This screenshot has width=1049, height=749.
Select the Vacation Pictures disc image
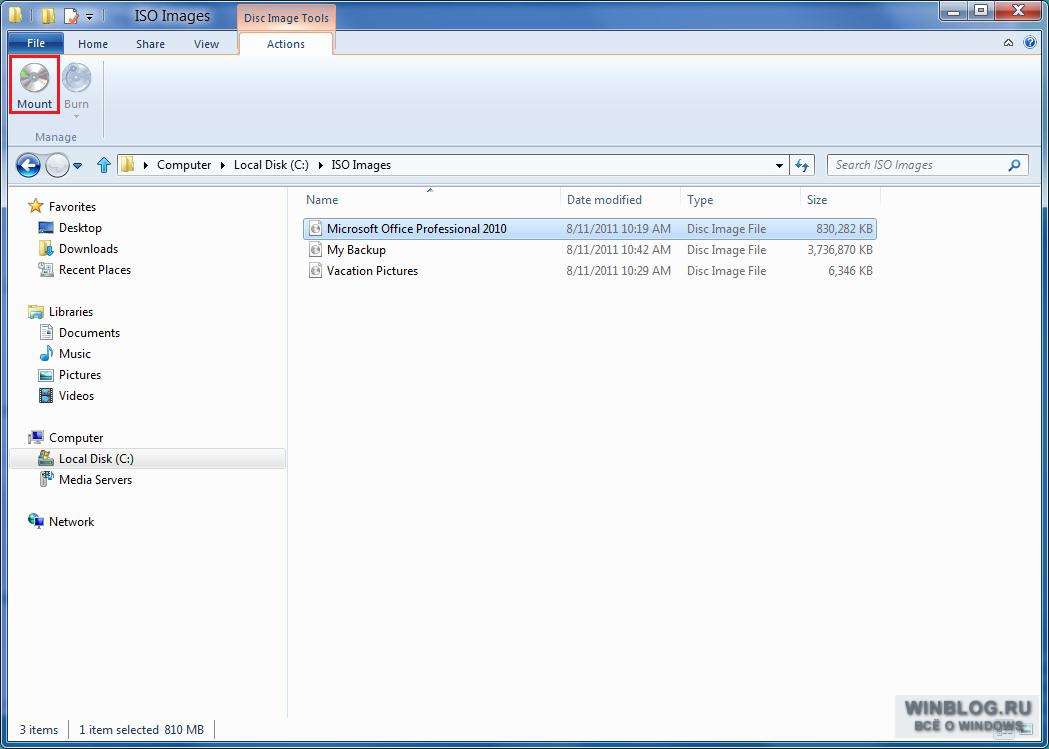[x=589, y=271]
